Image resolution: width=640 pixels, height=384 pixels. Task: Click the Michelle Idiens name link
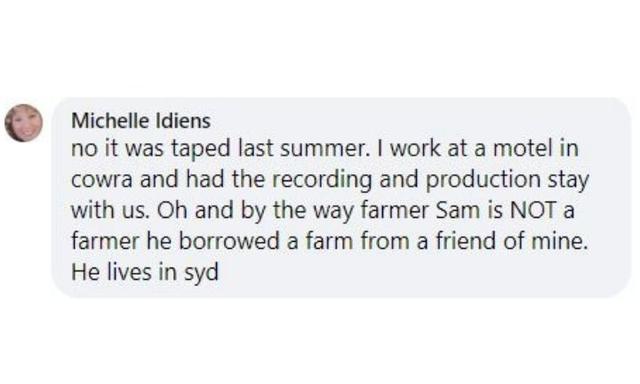pos(141,121)
